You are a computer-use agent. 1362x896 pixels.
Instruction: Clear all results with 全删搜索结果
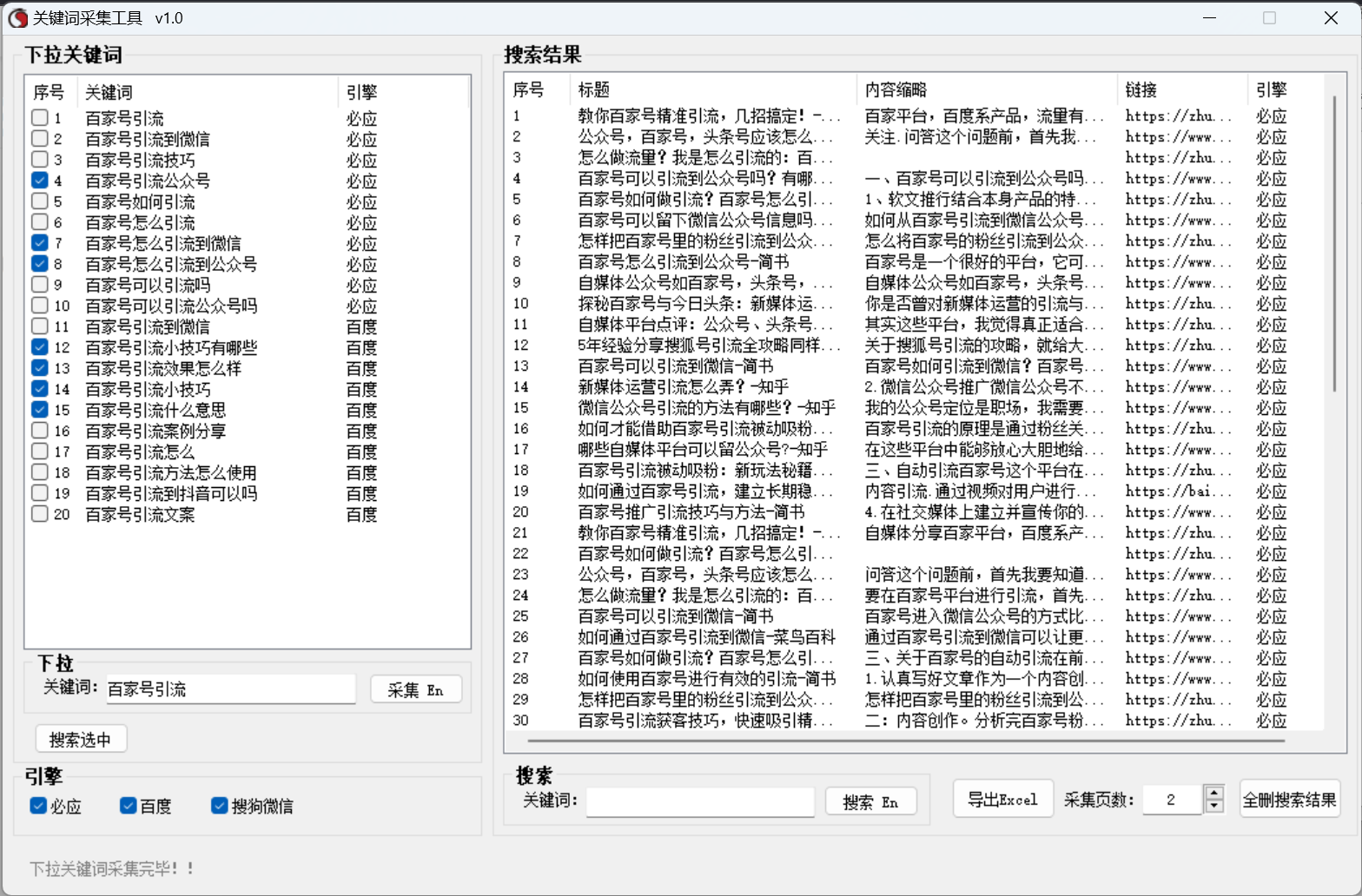point(1290,800)
